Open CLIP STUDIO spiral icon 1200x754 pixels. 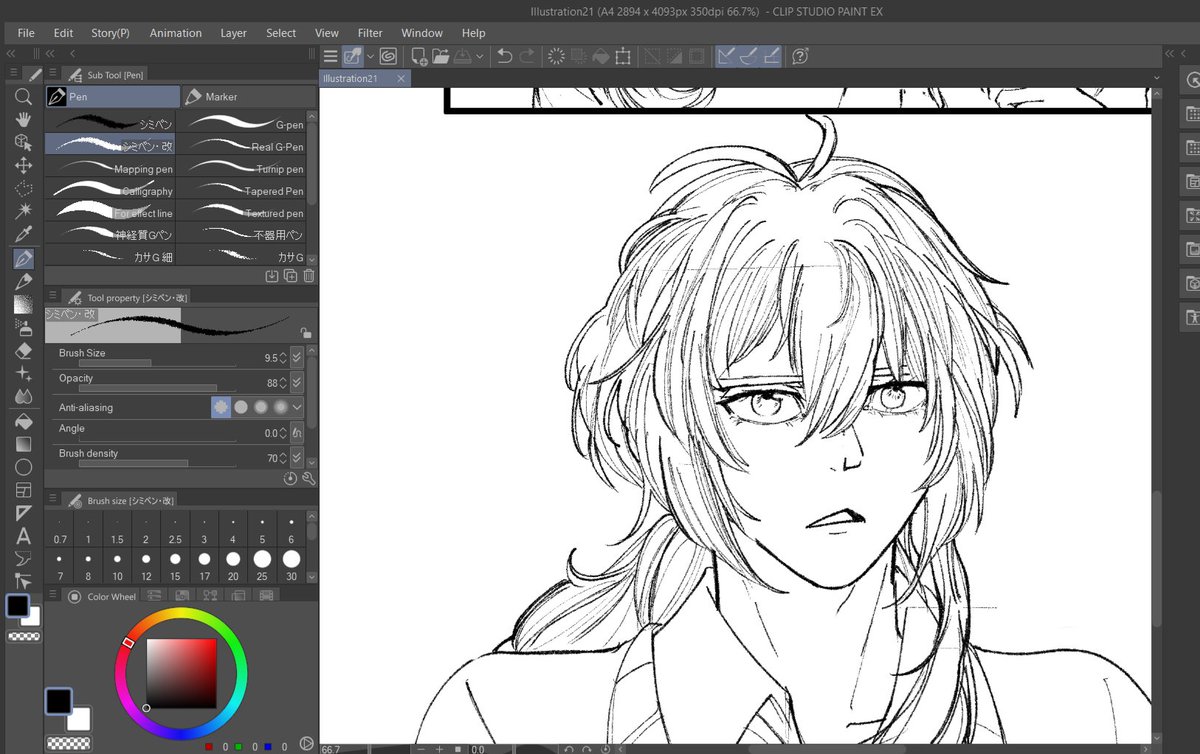(x=387, y=57)
